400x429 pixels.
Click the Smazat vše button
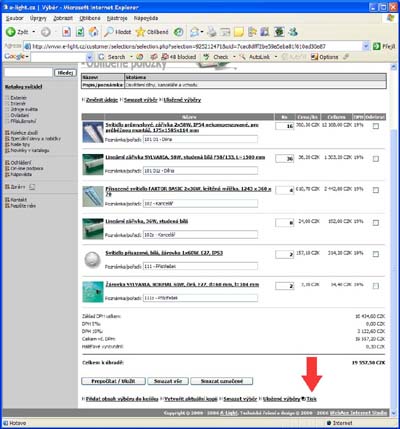coord(168,381)
